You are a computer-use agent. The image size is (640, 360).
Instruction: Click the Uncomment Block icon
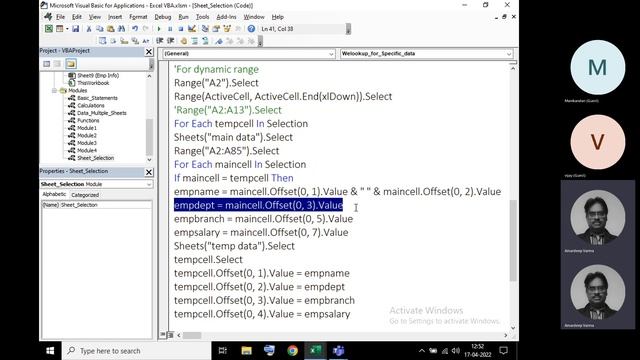pyautogui.click(x=205, y=41)
